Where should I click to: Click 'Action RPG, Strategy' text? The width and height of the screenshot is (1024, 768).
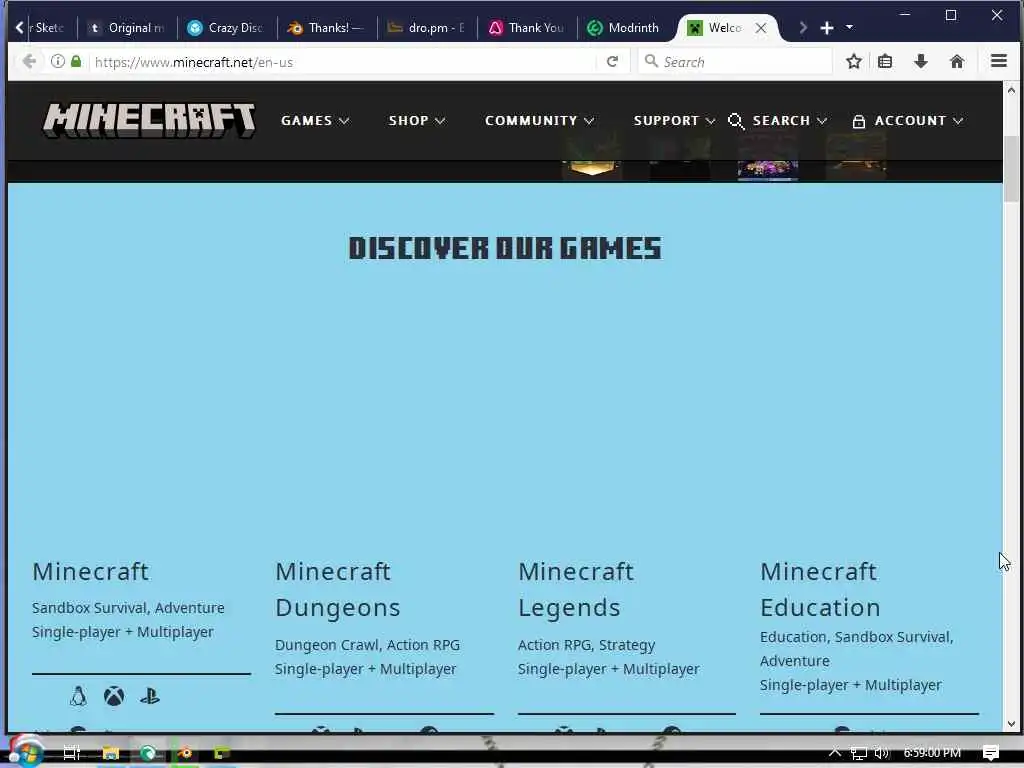tap(586, 645)
